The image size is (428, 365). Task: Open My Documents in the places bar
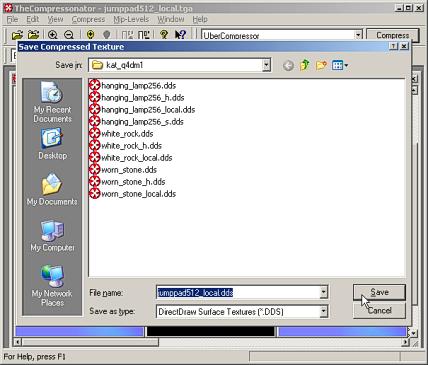click(x=52, y=189)
